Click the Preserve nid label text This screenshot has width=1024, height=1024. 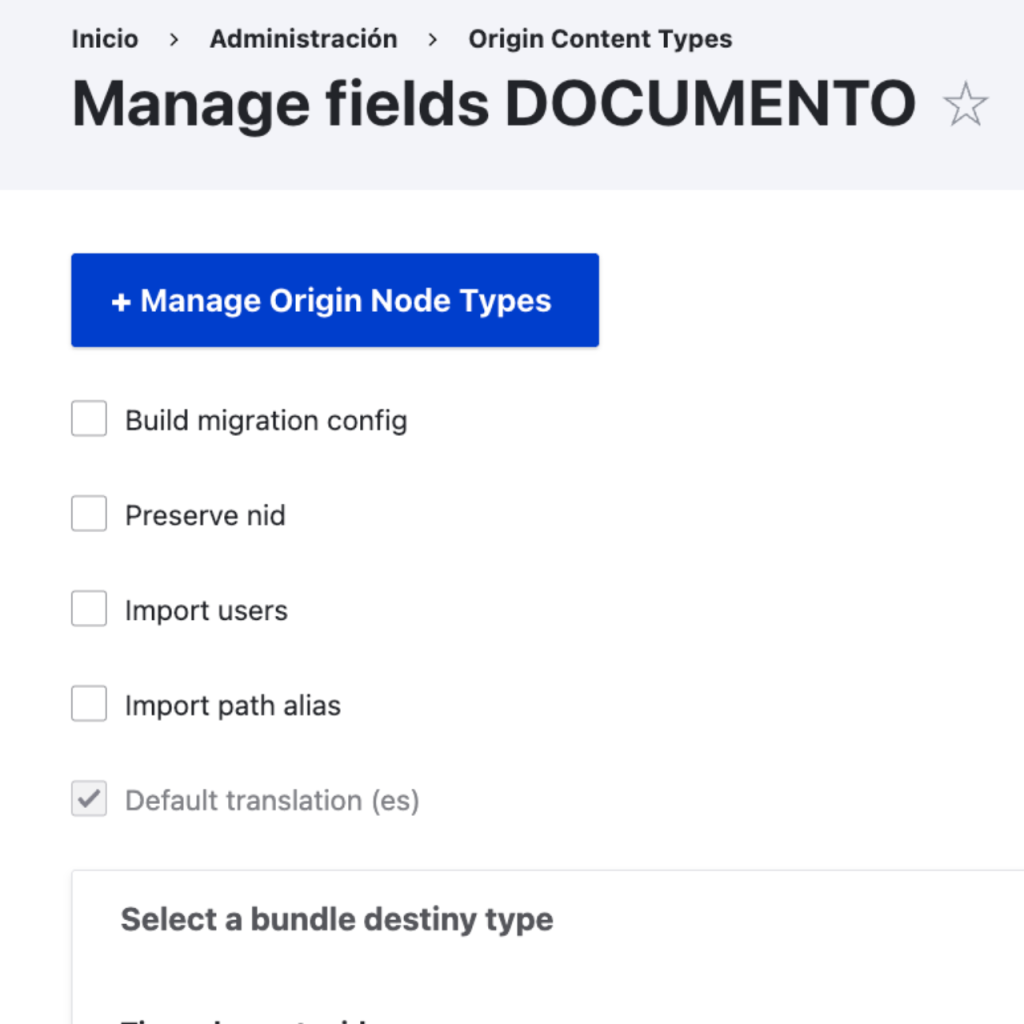205,515
